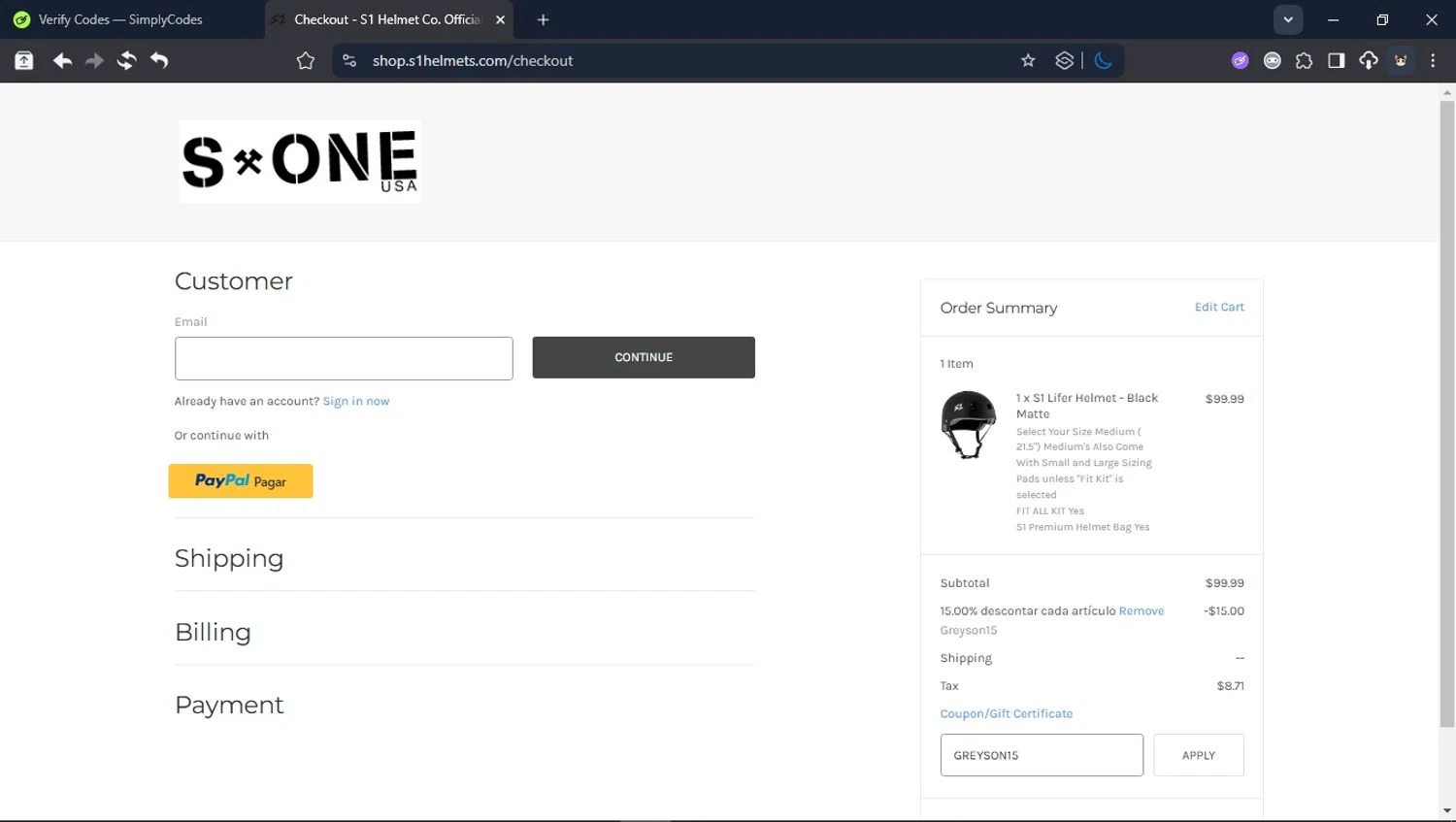This screenshot has width=1456, height=822.
Task: Remove the 15% discount coupon
Action: click(1142, 610)
